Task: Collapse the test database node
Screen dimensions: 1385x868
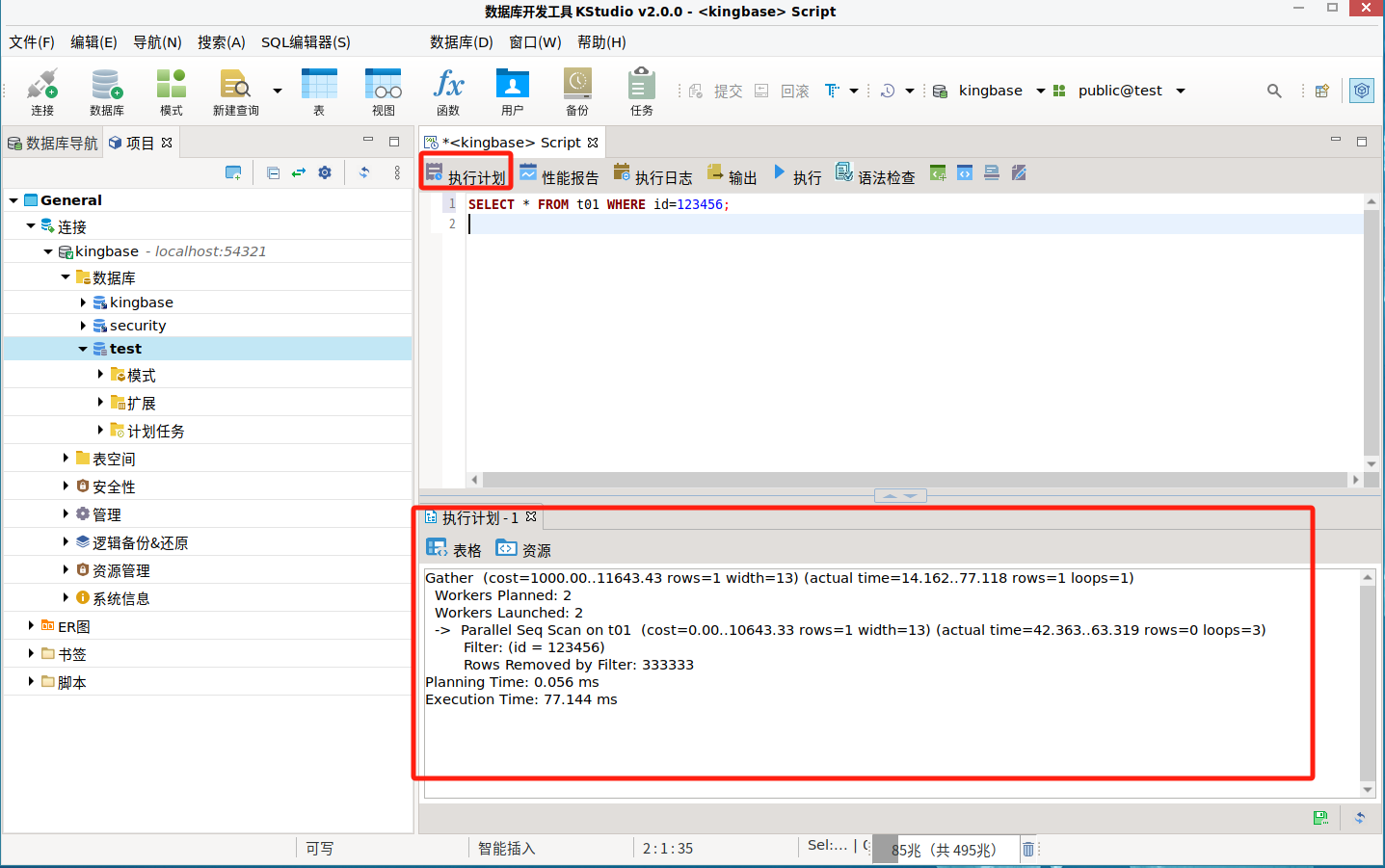Action: click(x=83, y=349)
